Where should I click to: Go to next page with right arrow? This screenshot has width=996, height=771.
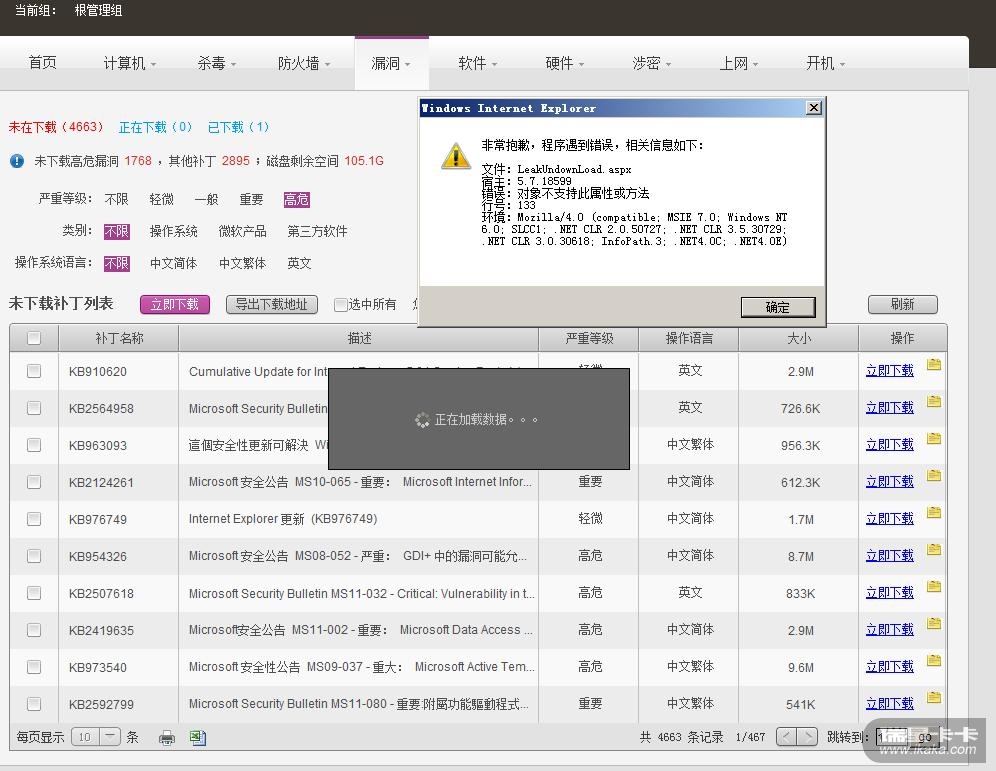pos(807,737)
